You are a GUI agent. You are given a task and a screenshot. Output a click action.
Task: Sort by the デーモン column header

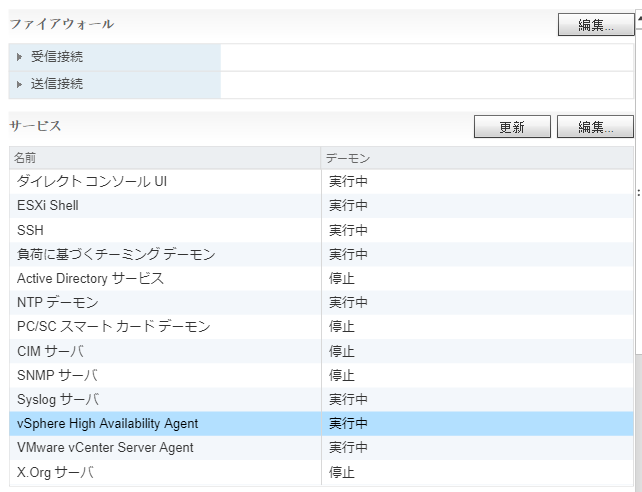[477, 158]
